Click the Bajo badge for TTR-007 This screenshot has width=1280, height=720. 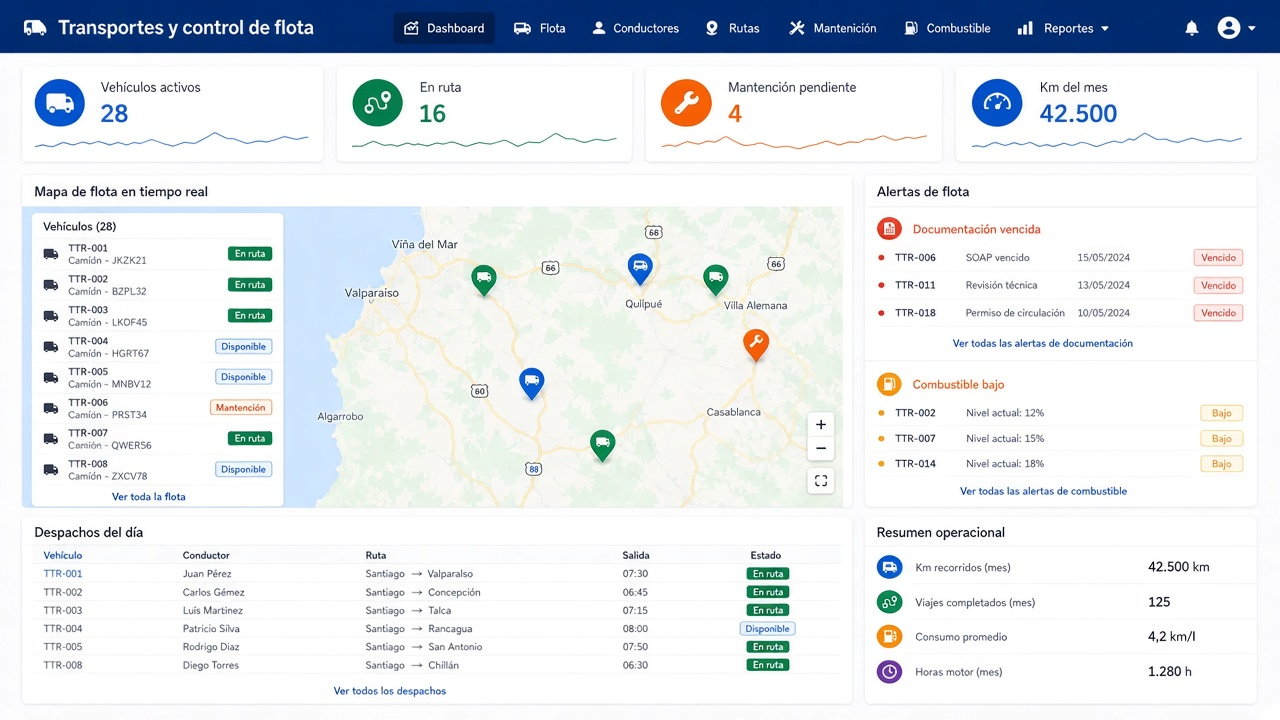pyautogui.click(x=1222, y=439)
